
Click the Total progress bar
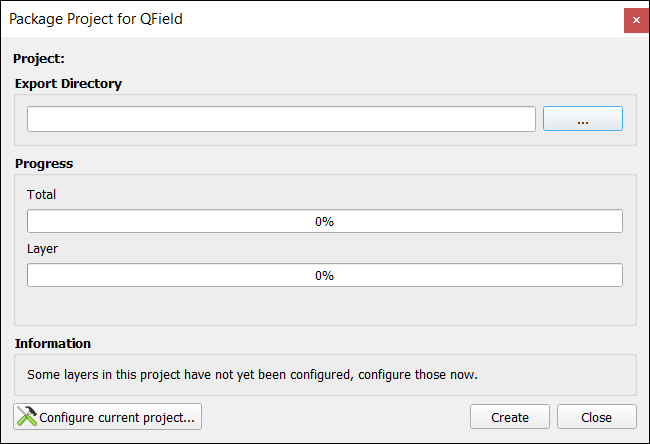pyautogui.click(x=325, y=221)
